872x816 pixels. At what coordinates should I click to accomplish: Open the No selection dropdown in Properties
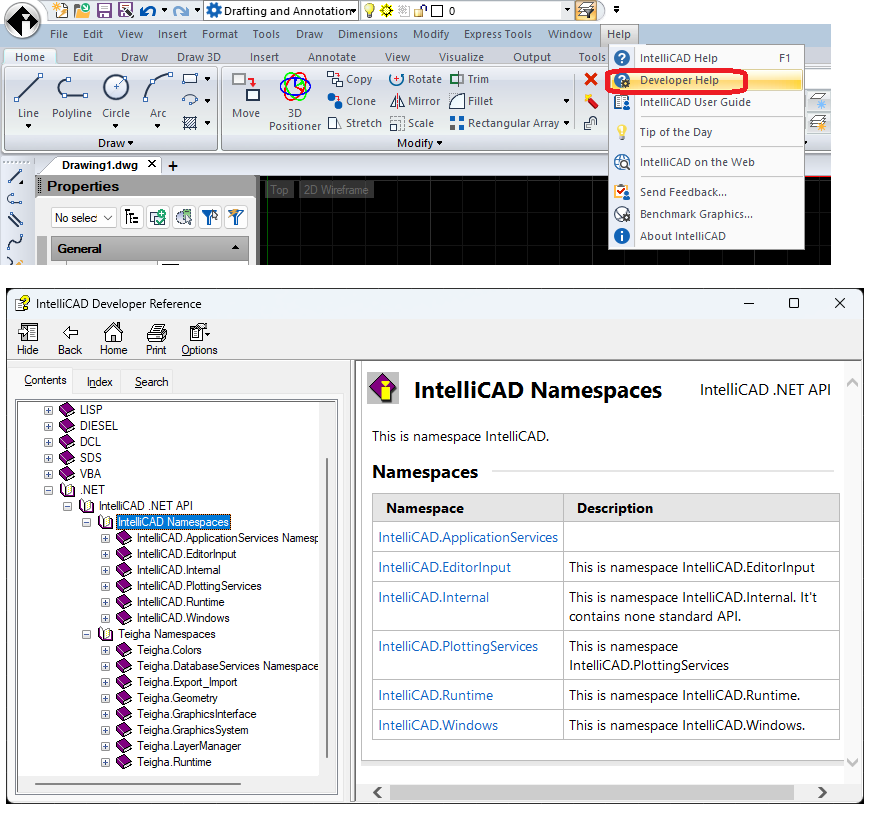[x=83, y=217]
